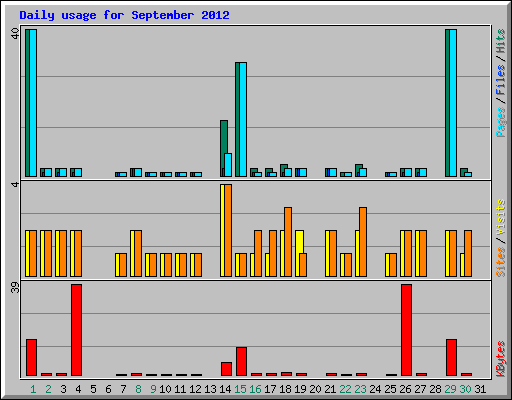Click the green Hits bar for day 14
512x400 pixels.
tap(224, 137)
